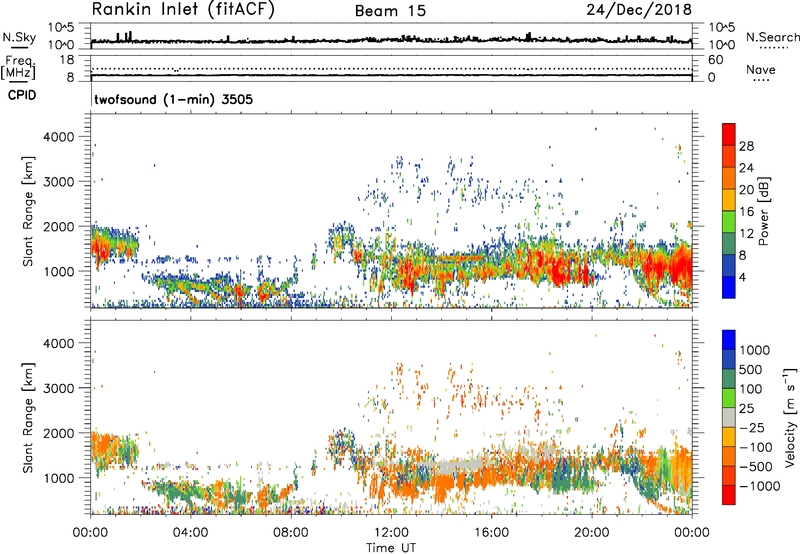
Task: Click the 20 dB label on the power color bar
Action: tap(746, 190)
